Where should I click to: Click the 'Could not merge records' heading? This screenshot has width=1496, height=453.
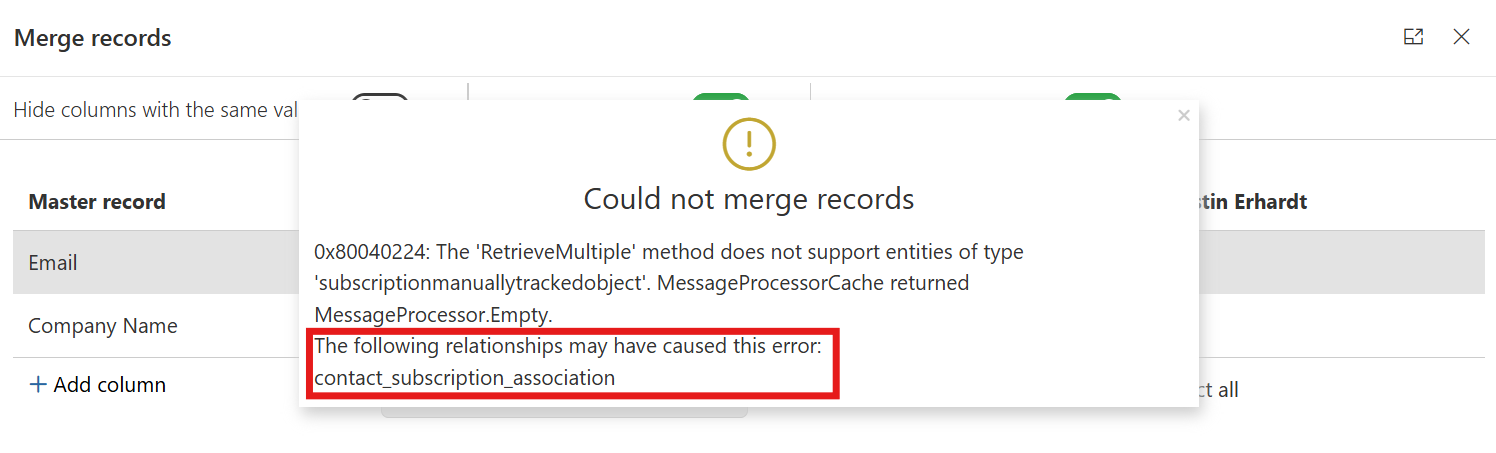click(749, 199)
